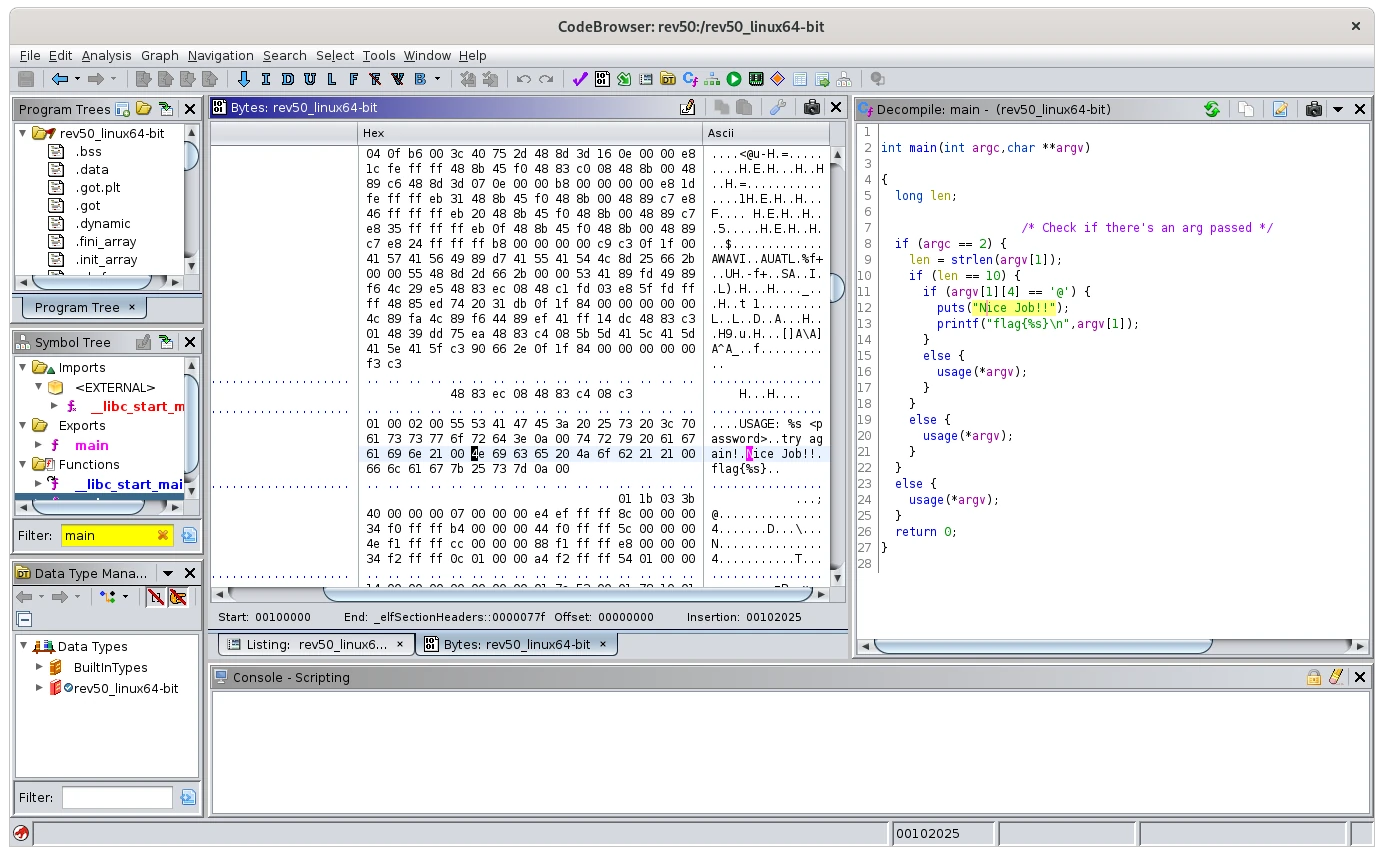
Task: Open the Decompiler Cf toolbar icon
Action: (690, 79)
